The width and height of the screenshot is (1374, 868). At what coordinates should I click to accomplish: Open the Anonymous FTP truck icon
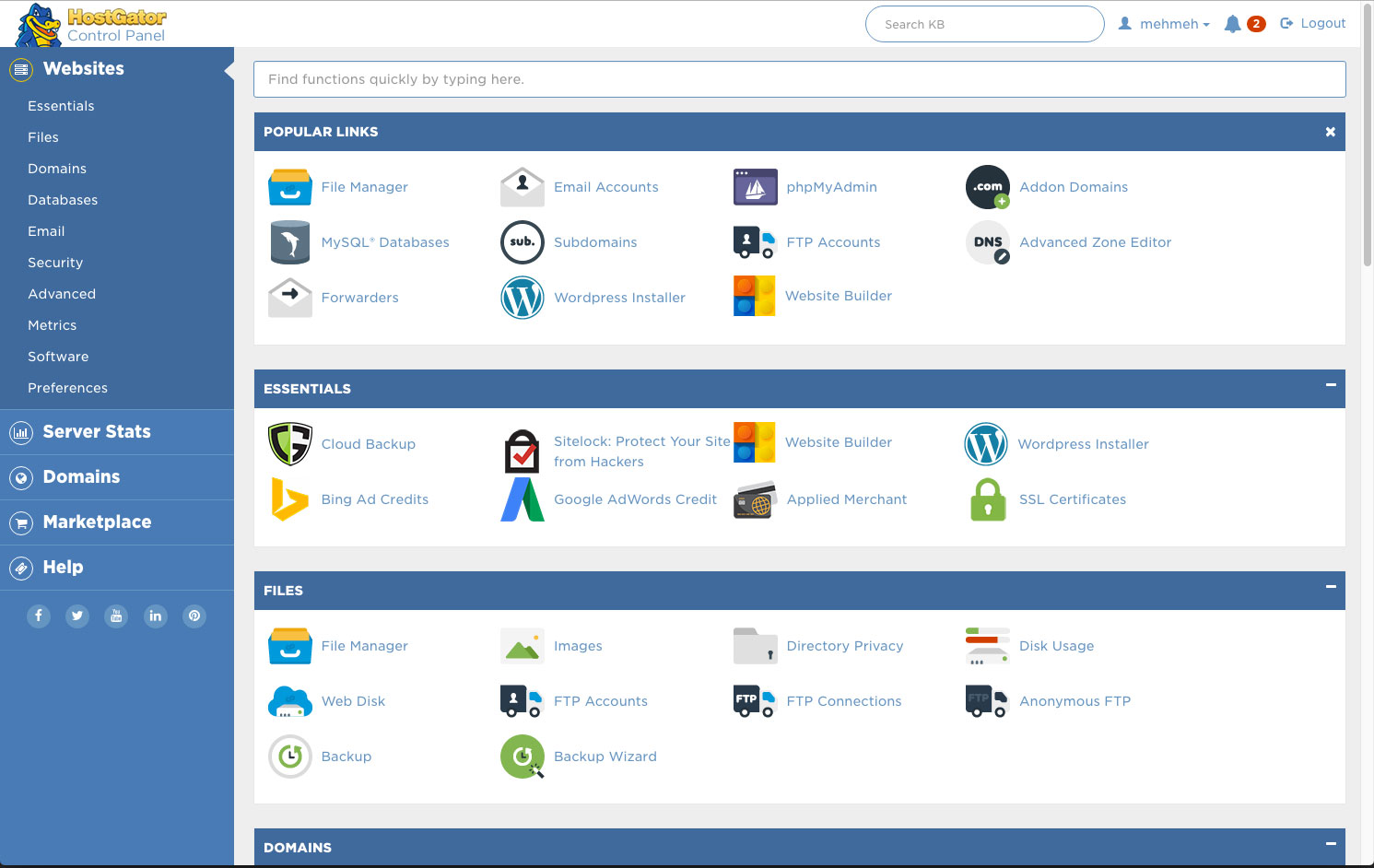pos(987,701)
